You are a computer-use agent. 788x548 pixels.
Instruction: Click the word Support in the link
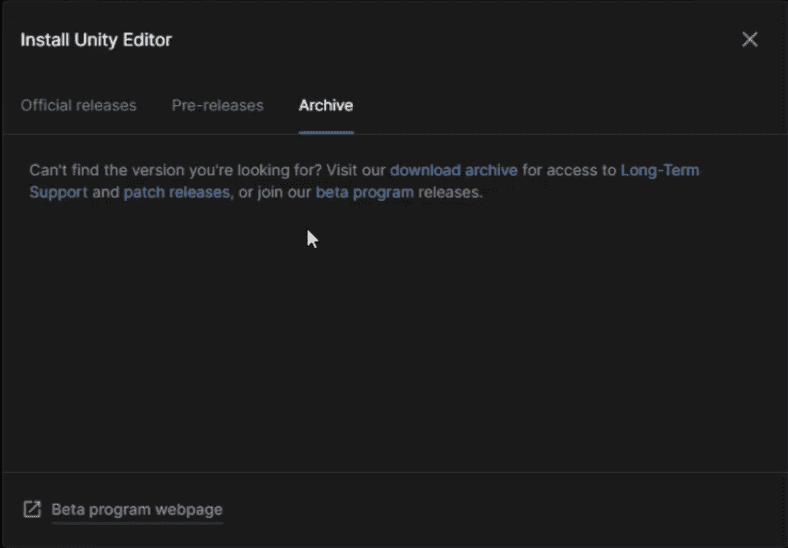coord(58,193)
